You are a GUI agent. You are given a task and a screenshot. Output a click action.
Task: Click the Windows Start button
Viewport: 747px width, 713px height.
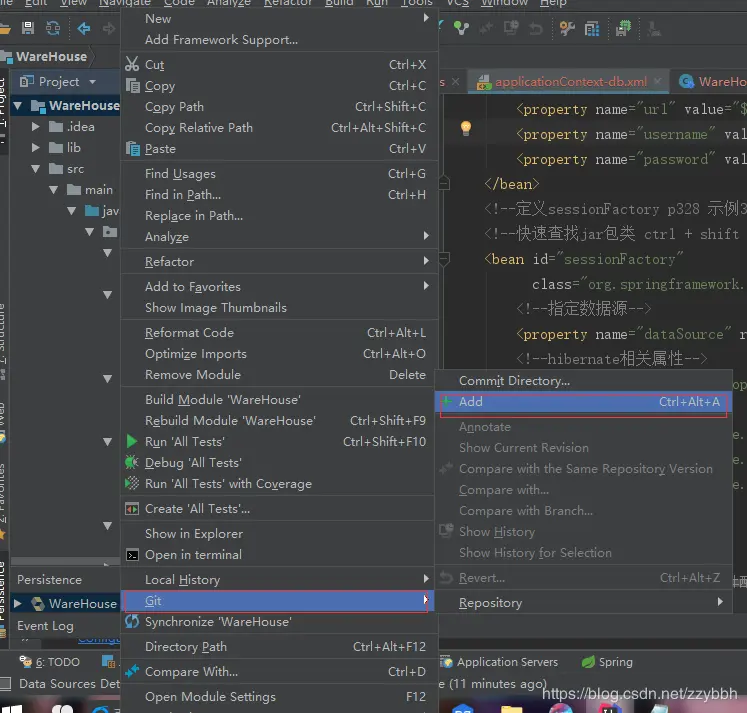tap(12, 709)
